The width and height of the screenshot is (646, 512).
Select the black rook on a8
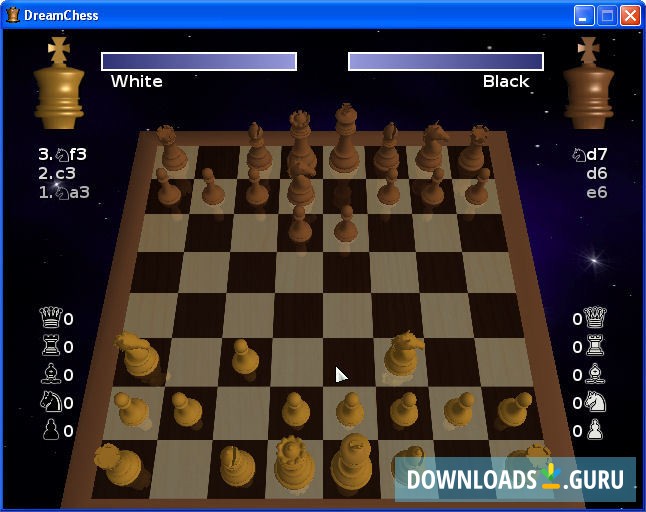pyautogui.click(x=171, y=147)
